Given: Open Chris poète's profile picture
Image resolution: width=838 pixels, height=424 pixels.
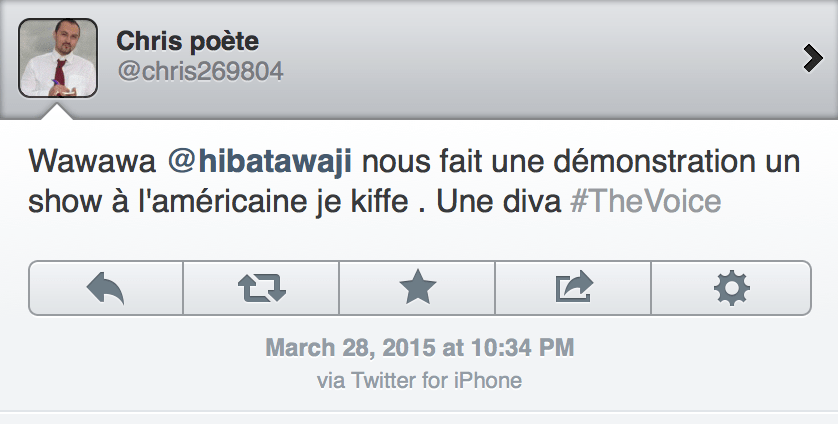Looking at the screenshot, I should pyautogui.click(x=58, y=58).
